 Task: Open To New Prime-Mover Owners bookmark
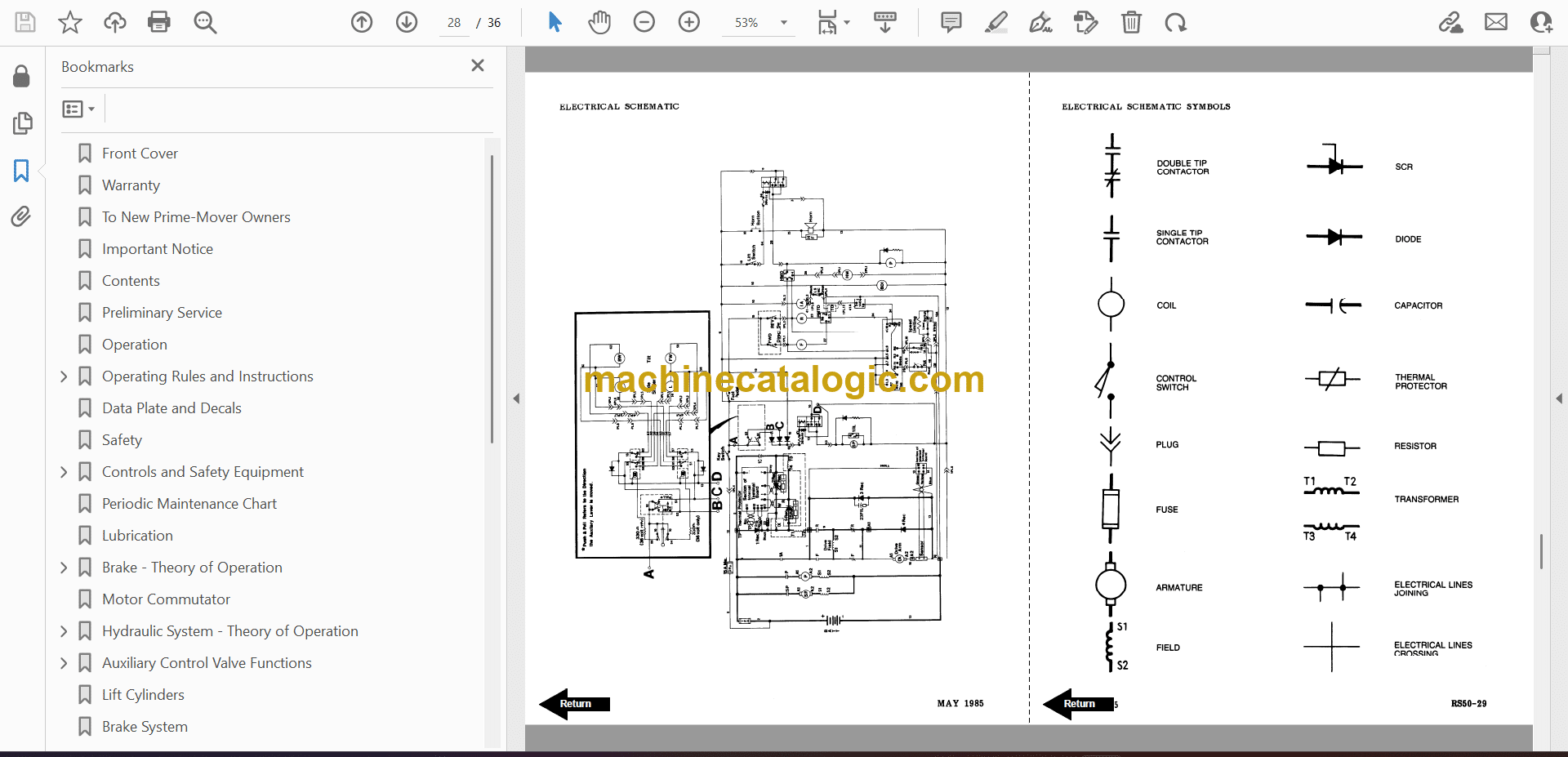click(196, 217)
